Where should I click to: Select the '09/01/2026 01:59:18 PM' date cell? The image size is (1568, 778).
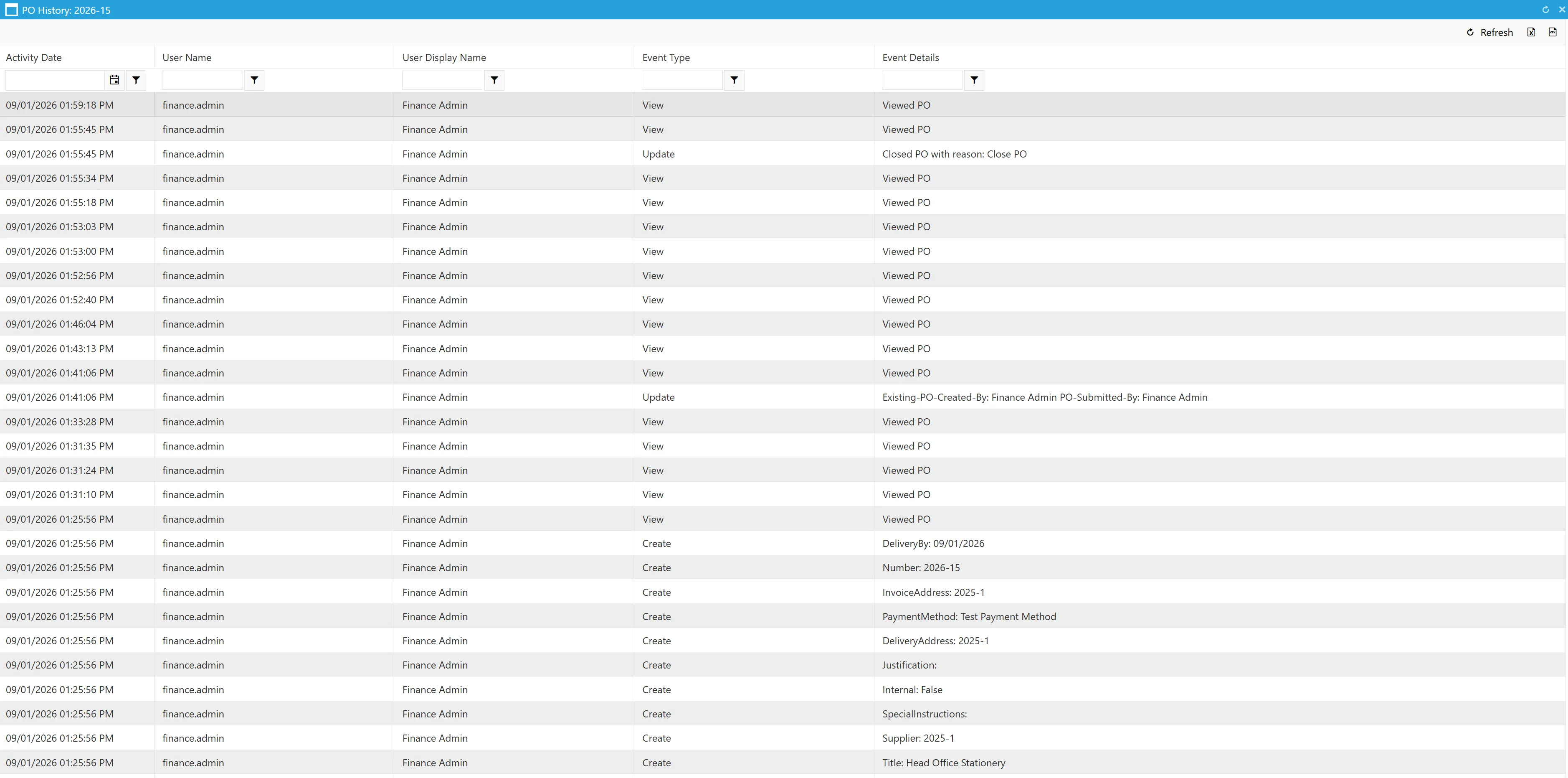77,105
